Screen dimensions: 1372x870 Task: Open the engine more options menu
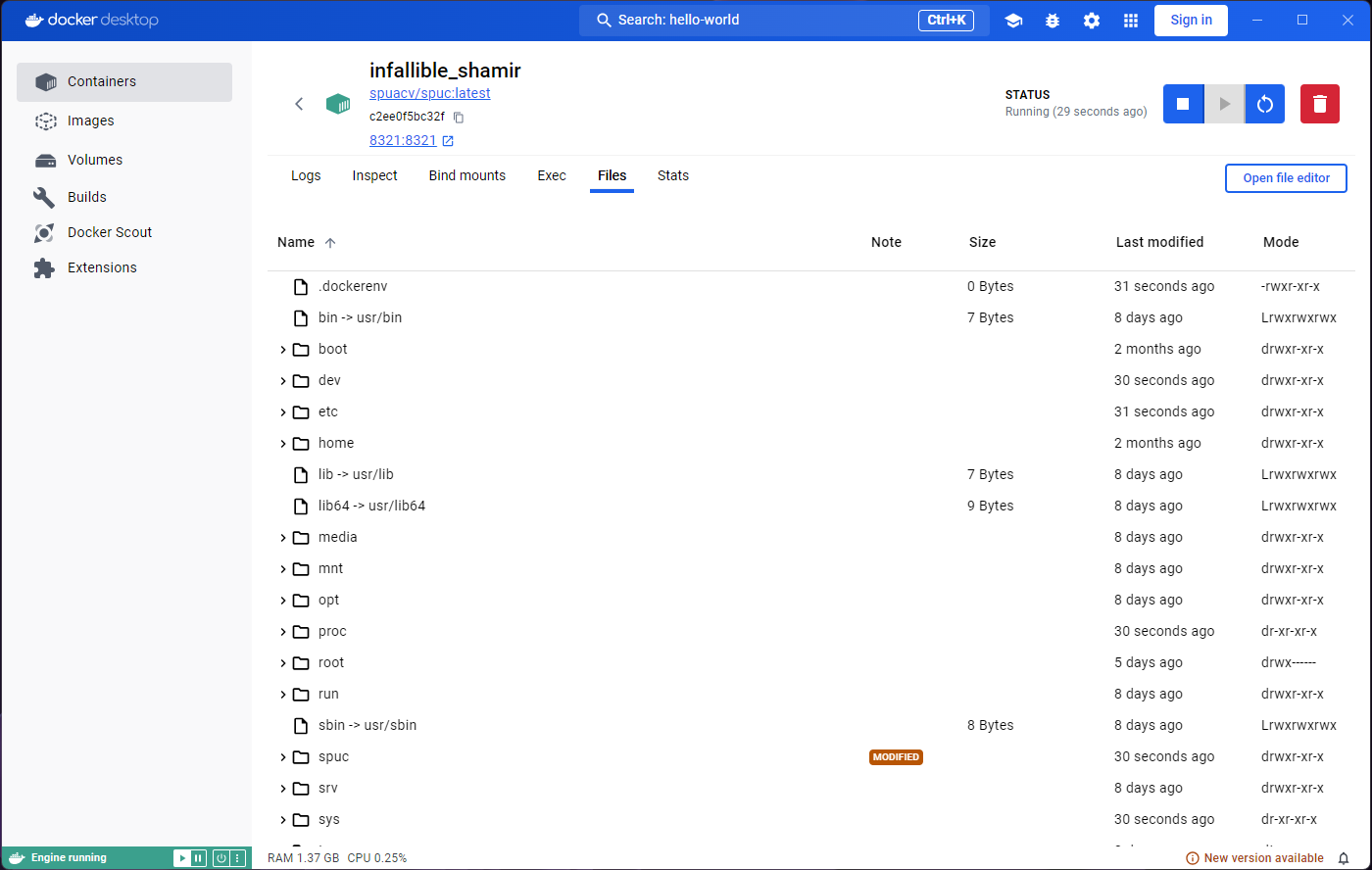tap(237, 858)
